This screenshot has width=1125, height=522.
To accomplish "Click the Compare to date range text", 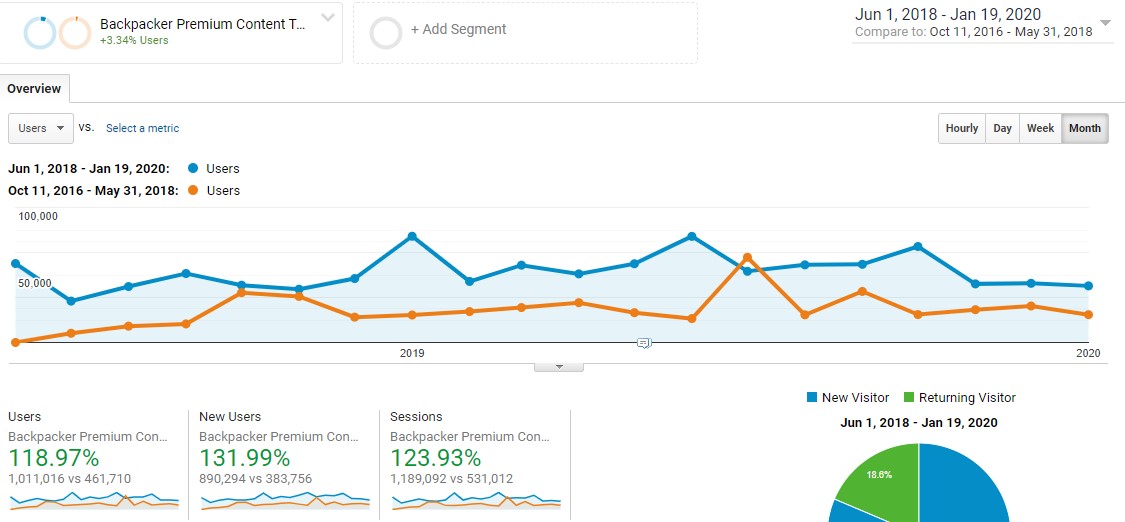I will click(x=974, y=32).
